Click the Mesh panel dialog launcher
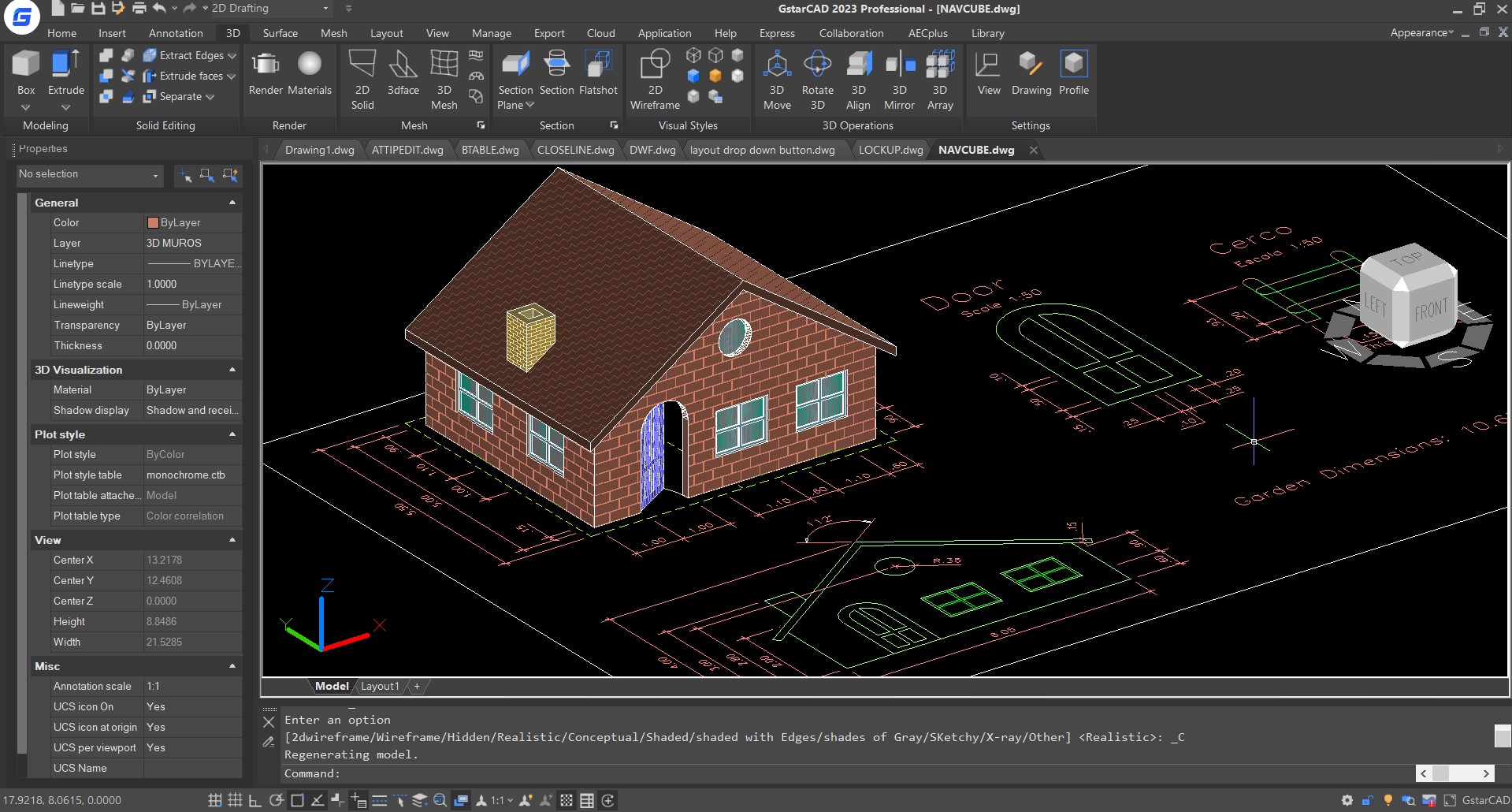Screen dimensions: 1512x812 pyautogui.click(x=481, y=125)
